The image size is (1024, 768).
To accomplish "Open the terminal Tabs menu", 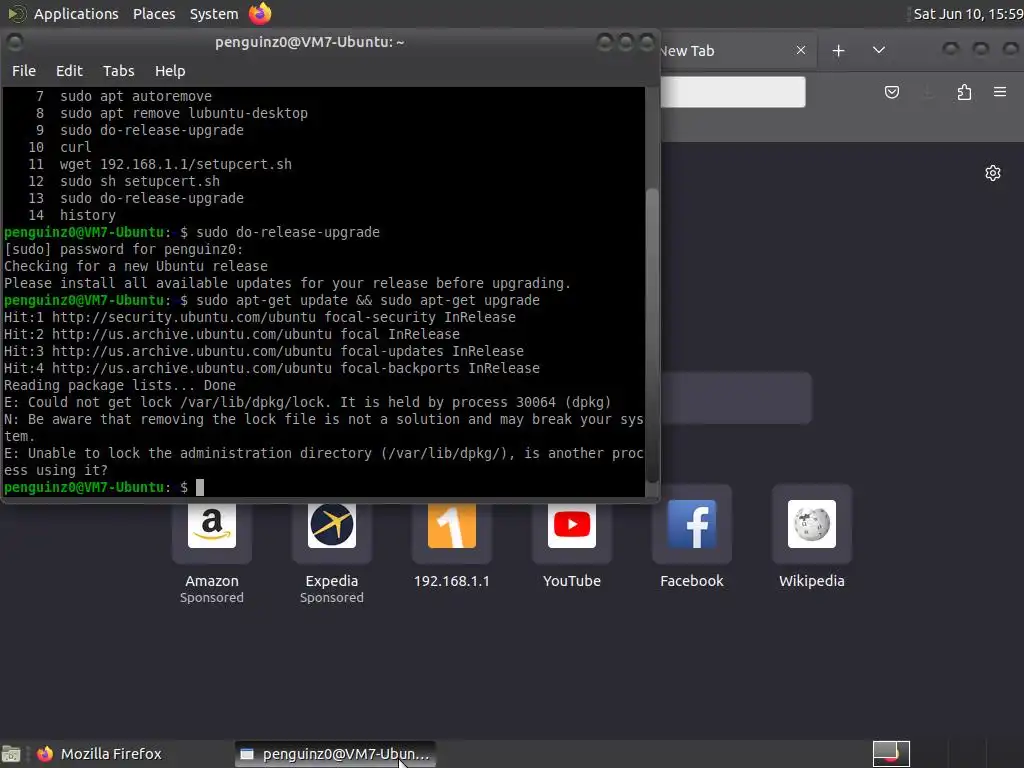I will pos(118,71).
